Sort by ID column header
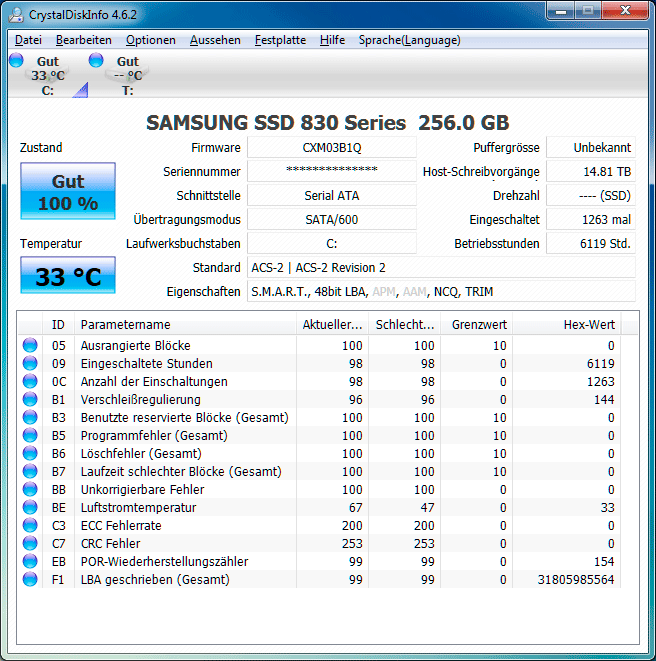The height and width of the screenshot is (661, 656). click(x=58, y=325)
